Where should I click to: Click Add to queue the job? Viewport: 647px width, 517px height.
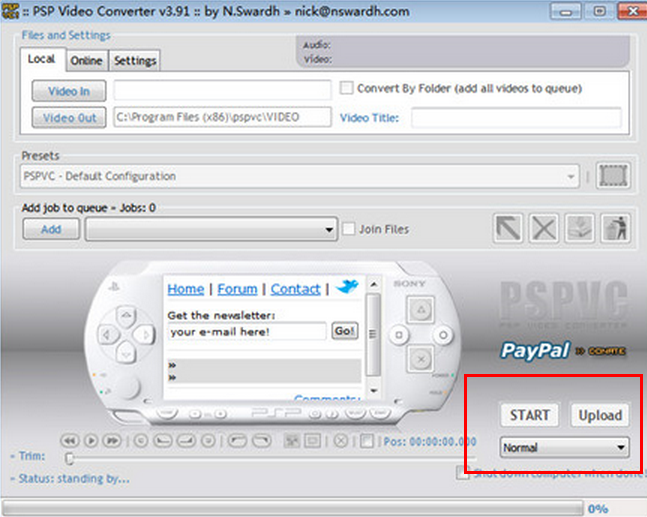(x=51, y=229)
